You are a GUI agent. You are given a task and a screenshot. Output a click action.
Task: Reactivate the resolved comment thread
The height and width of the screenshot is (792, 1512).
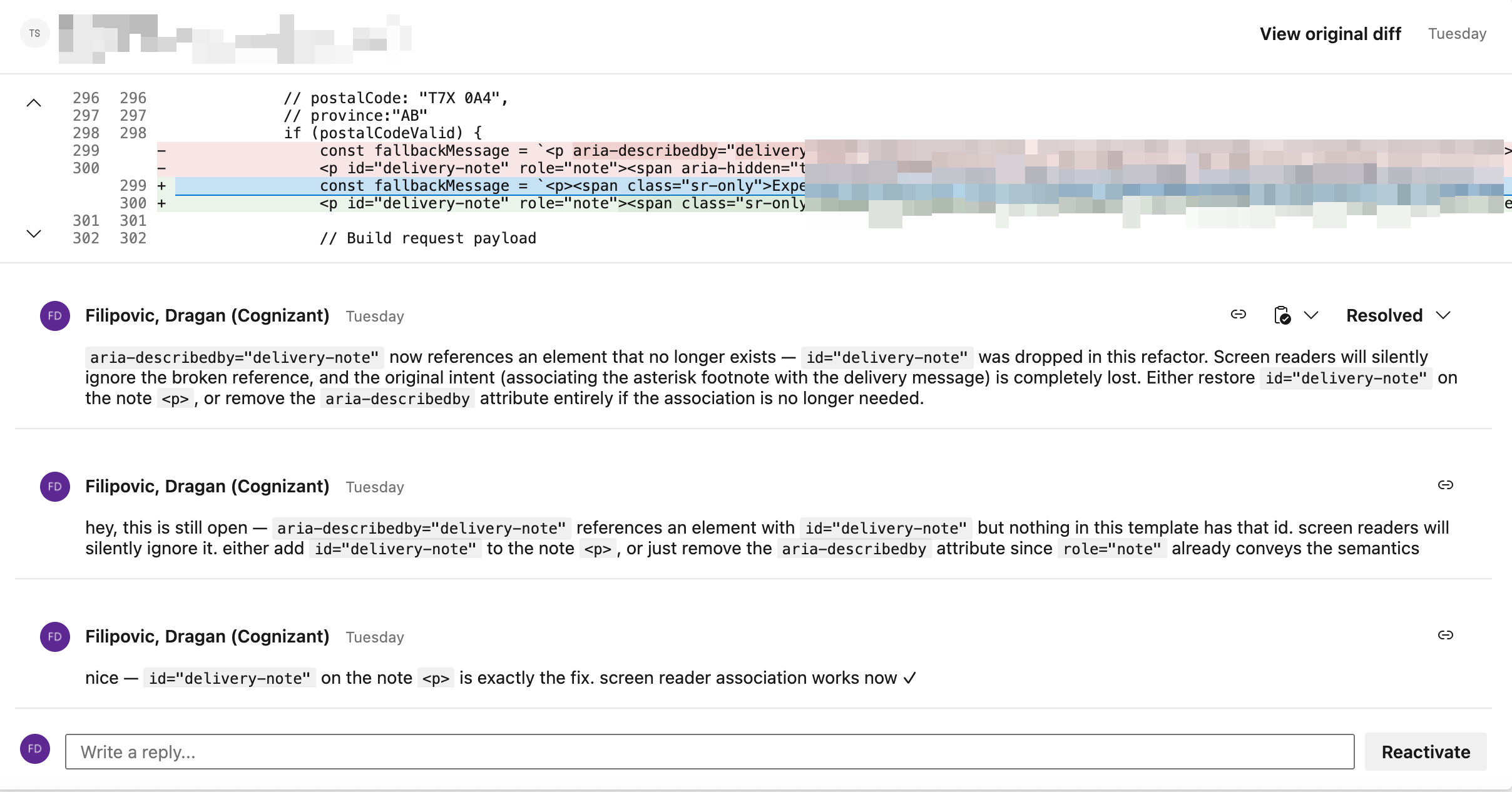click(x=1425, y=751)
